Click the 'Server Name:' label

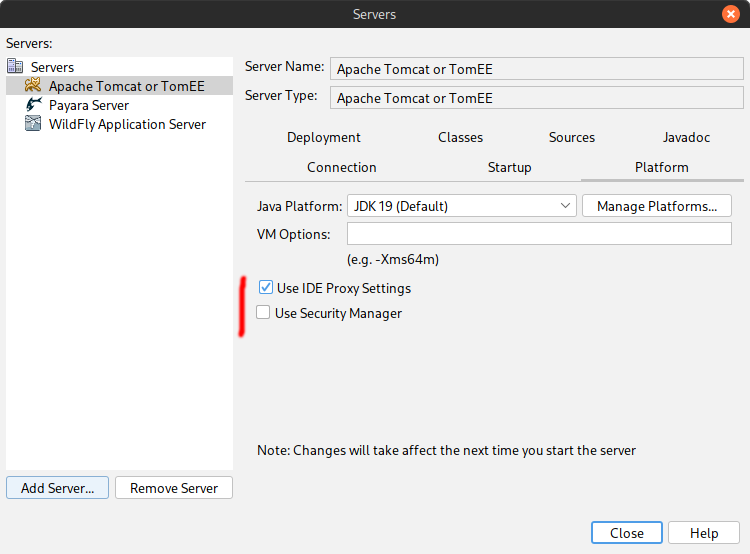(285, 66)
